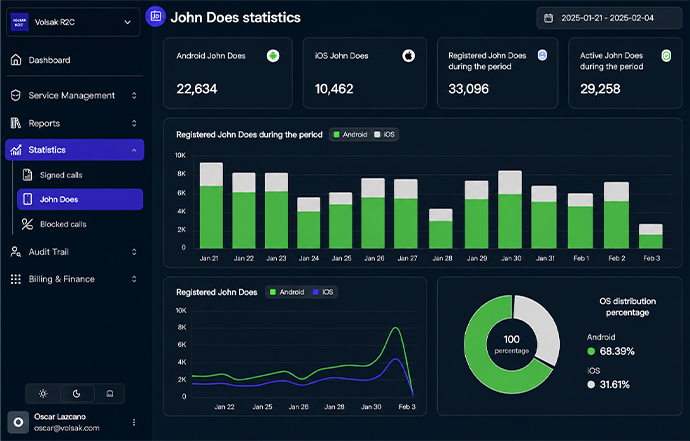Click the value 10,462
This screenshot has width=690, height=441.
click(334, 89)
